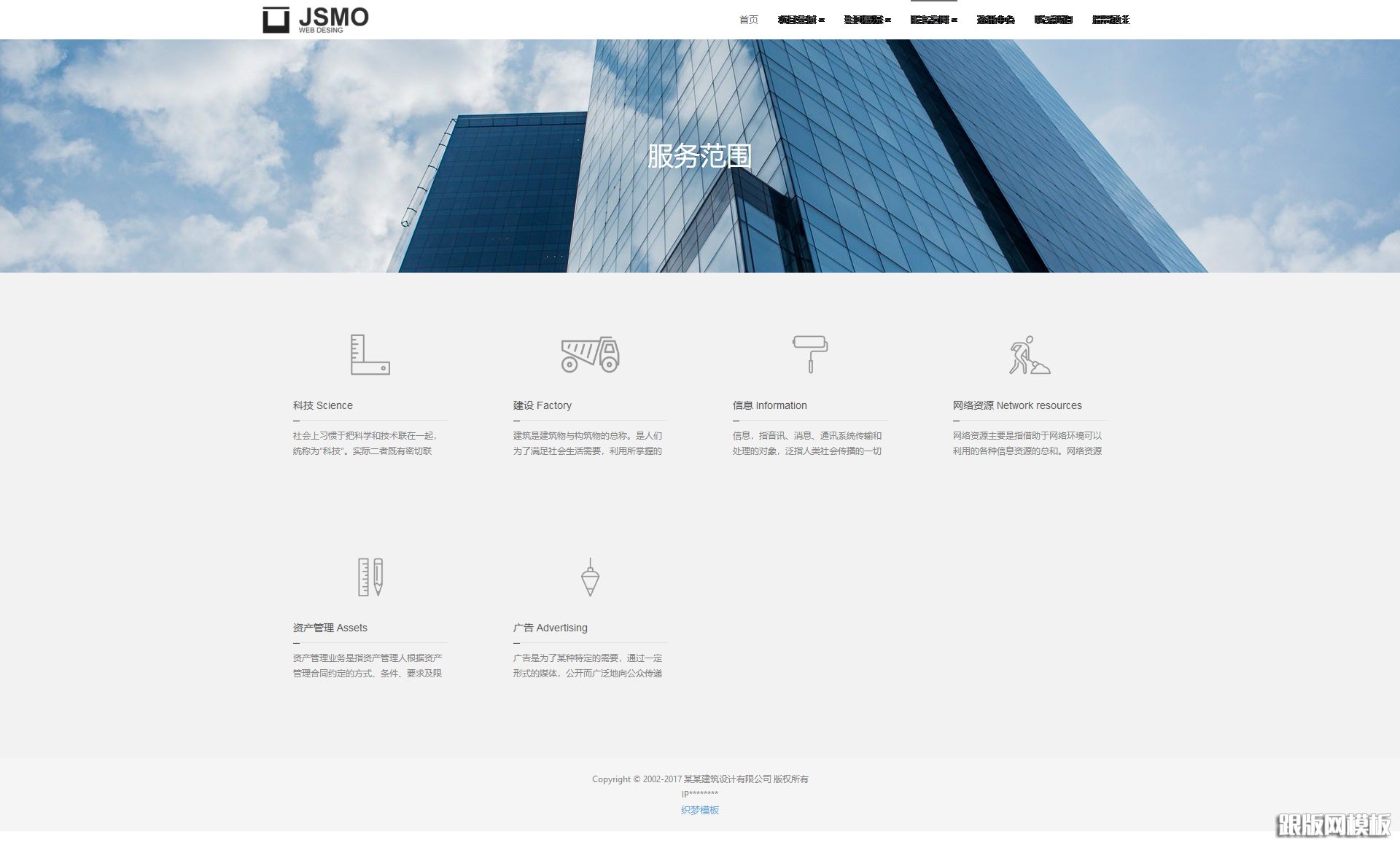Click the 服务范围 banner heading
The image size is (1400, 842).
[x=700, y=156]
